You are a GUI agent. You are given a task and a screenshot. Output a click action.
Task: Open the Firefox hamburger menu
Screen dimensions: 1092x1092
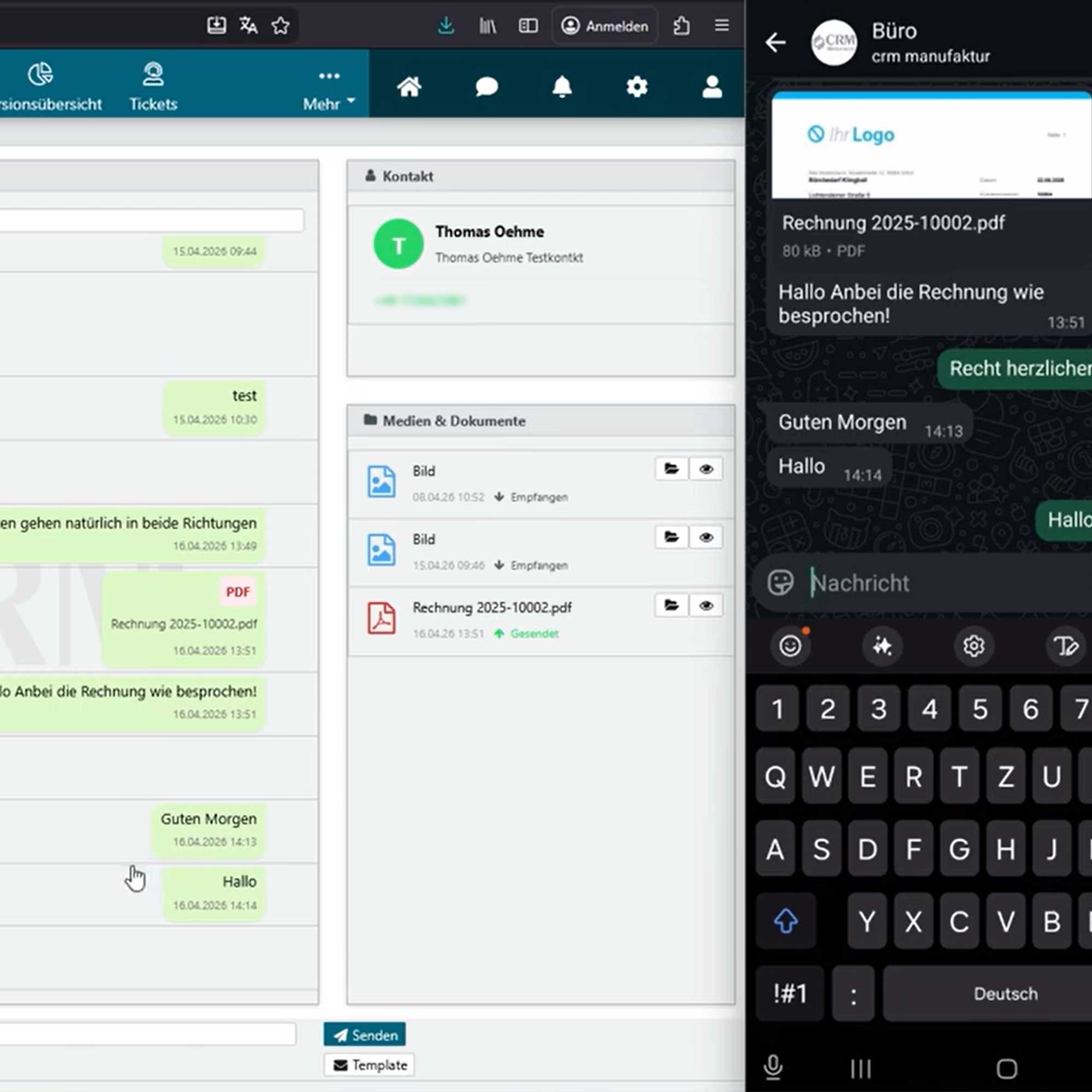pos(722,26)
